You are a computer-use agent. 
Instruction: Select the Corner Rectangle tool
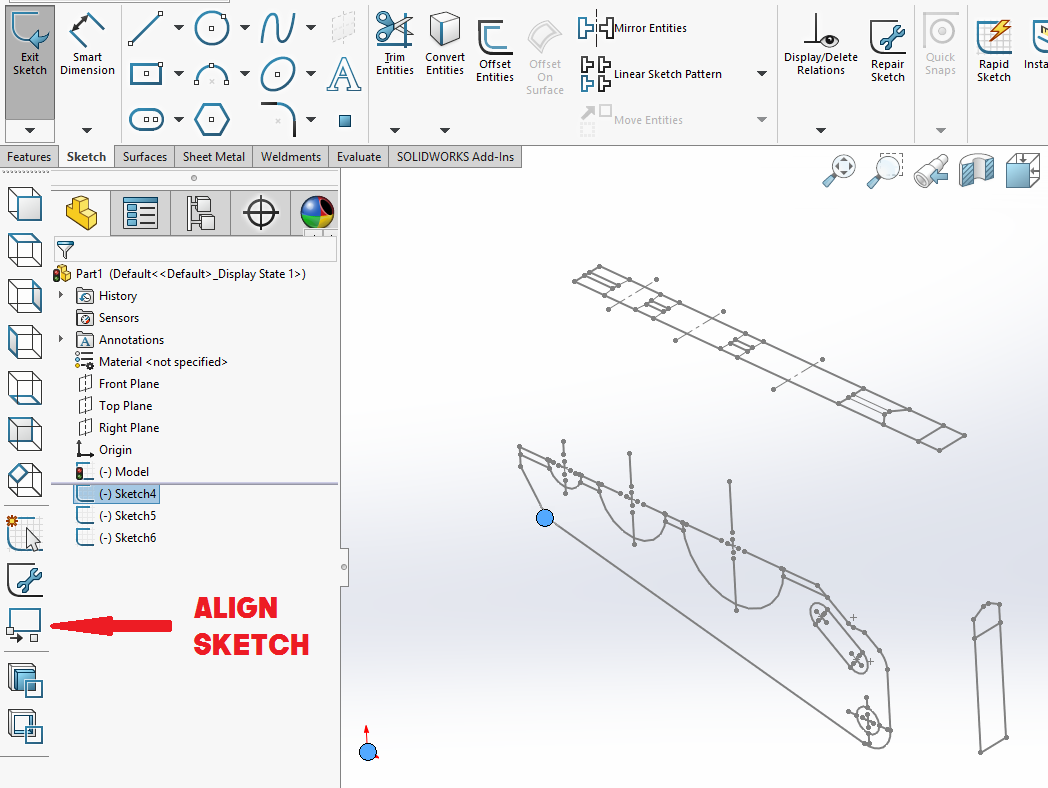146,74
